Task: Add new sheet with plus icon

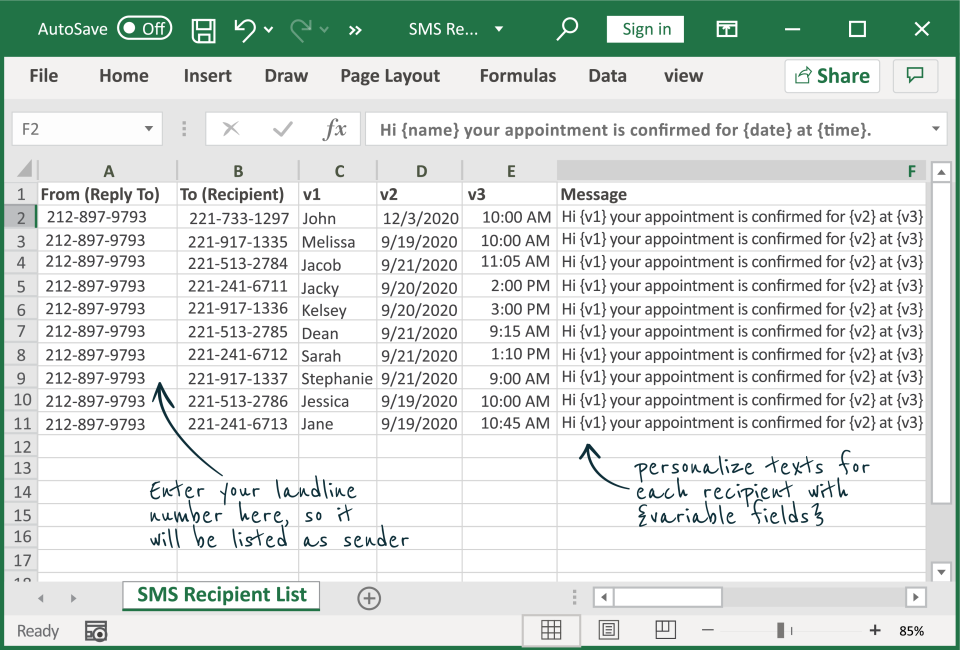Action: [x=369, y=598]
